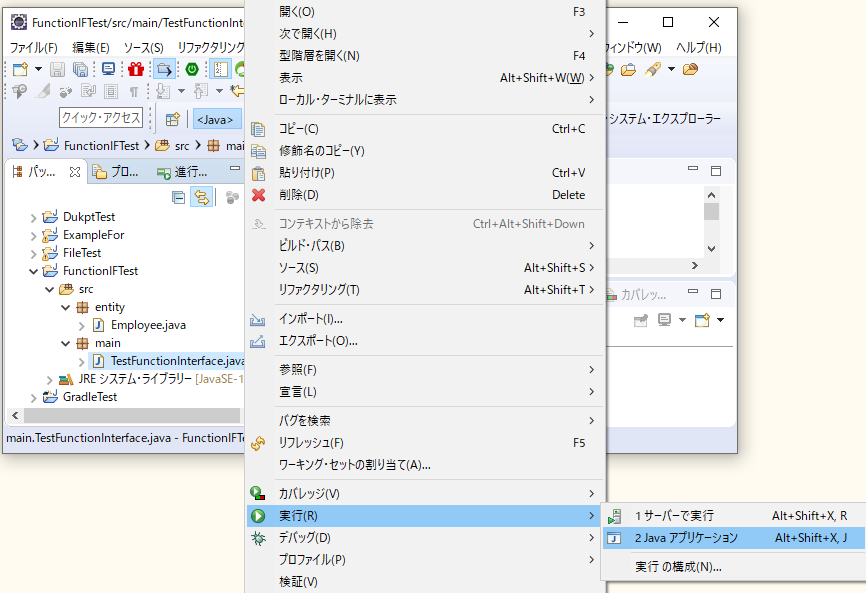Screen dimensions: 866x593
Task: Click the new console view icon
Action: [x=703, y=320]
